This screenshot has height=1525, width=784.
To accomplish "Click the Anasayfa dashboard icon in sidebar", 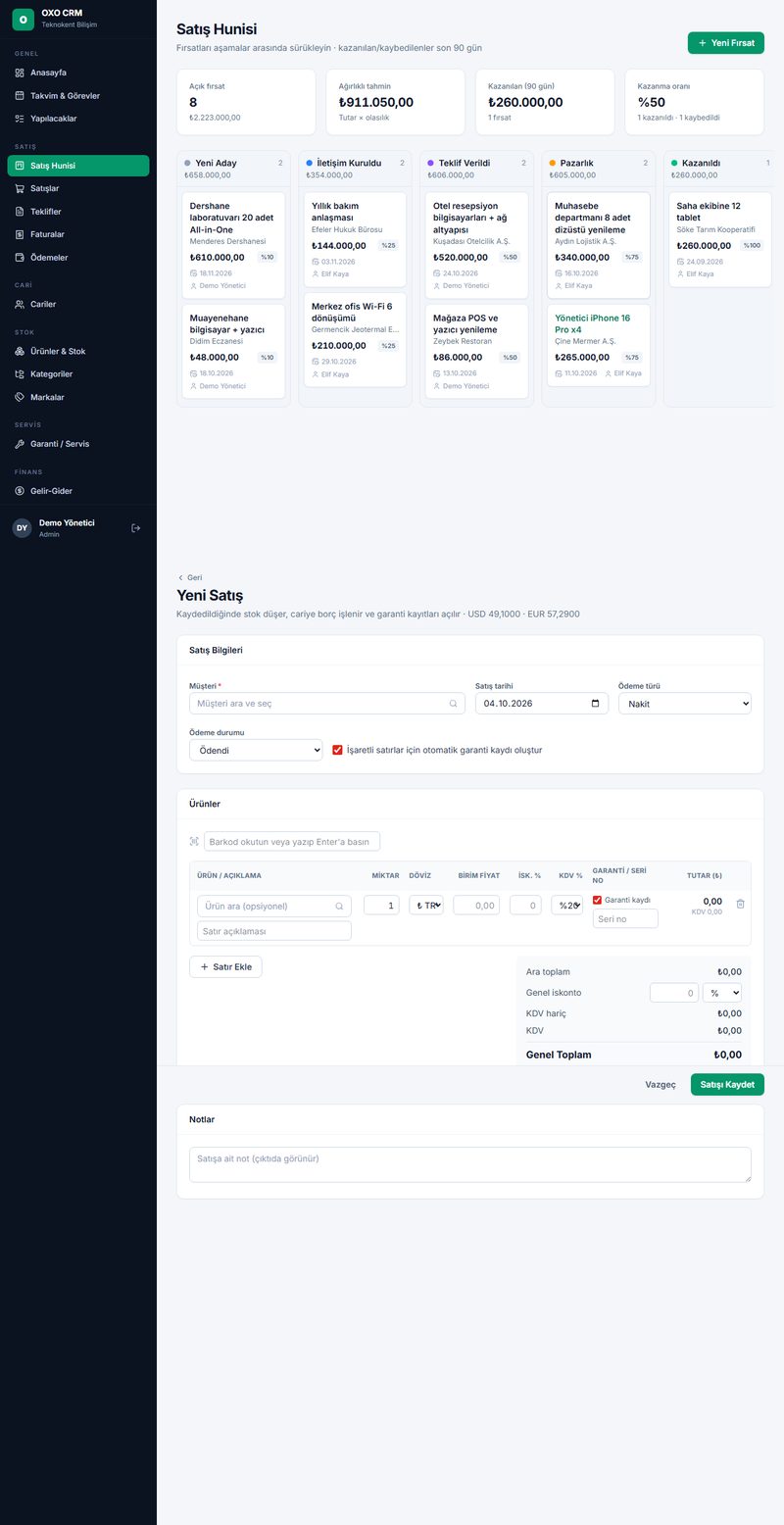I will point(20,73).
